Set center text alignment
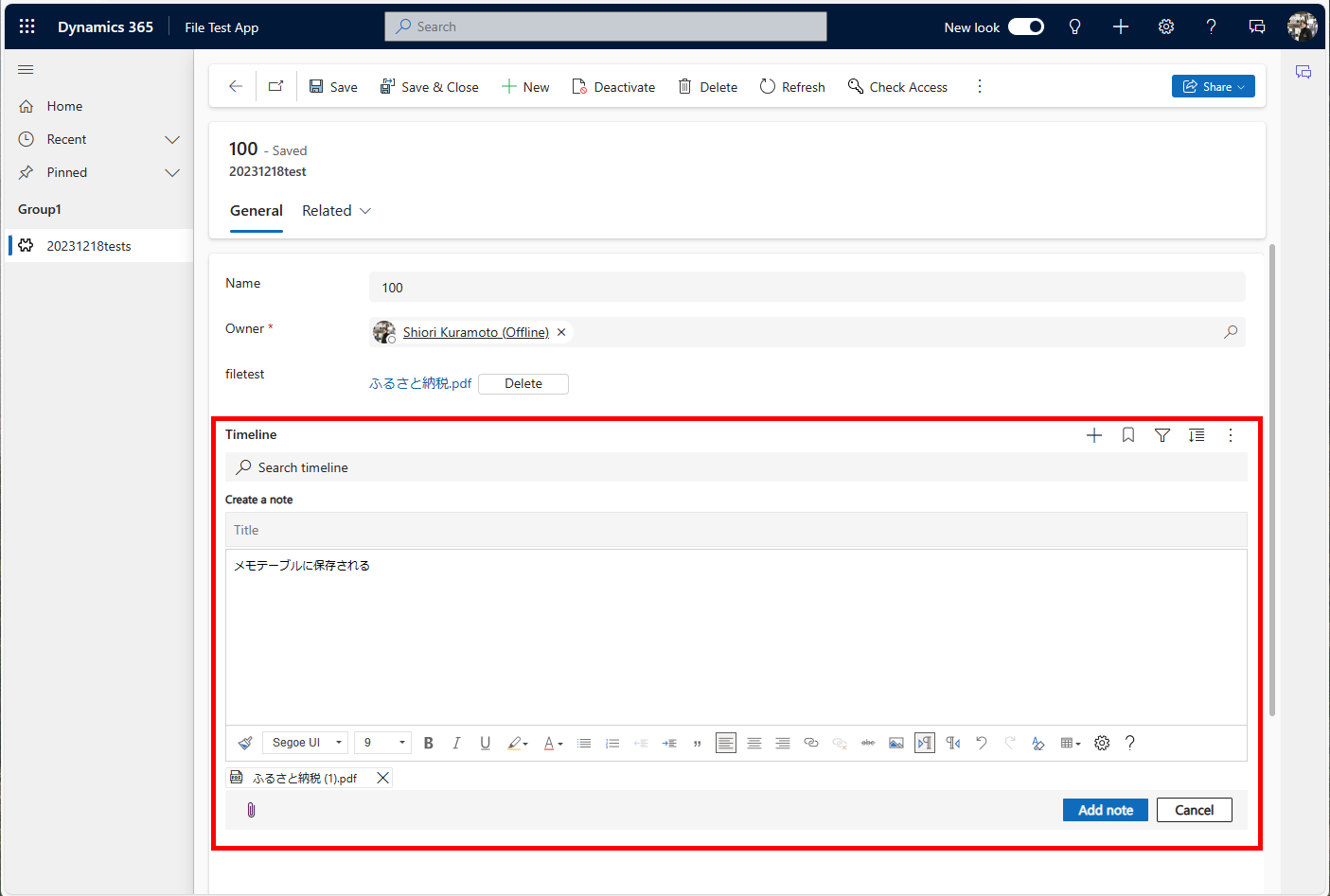The height and width of the screenshot is (896, 1330). coord(754,743)
